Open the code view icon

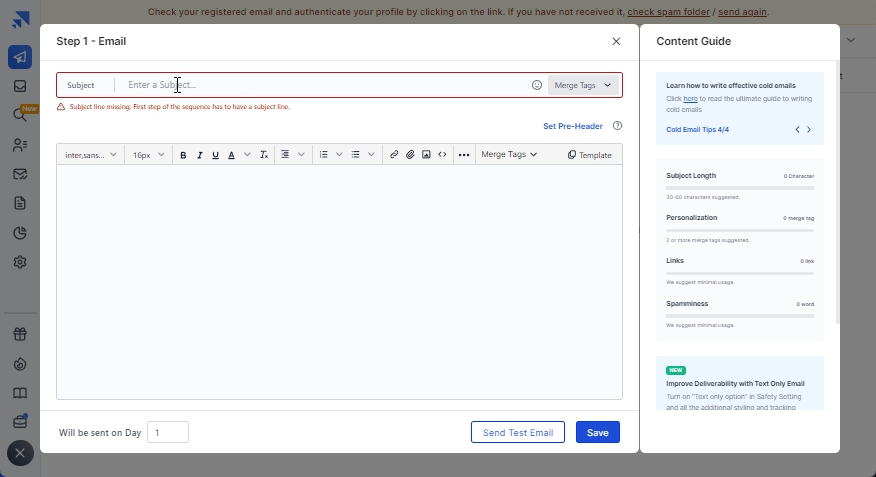pos(442,155)
